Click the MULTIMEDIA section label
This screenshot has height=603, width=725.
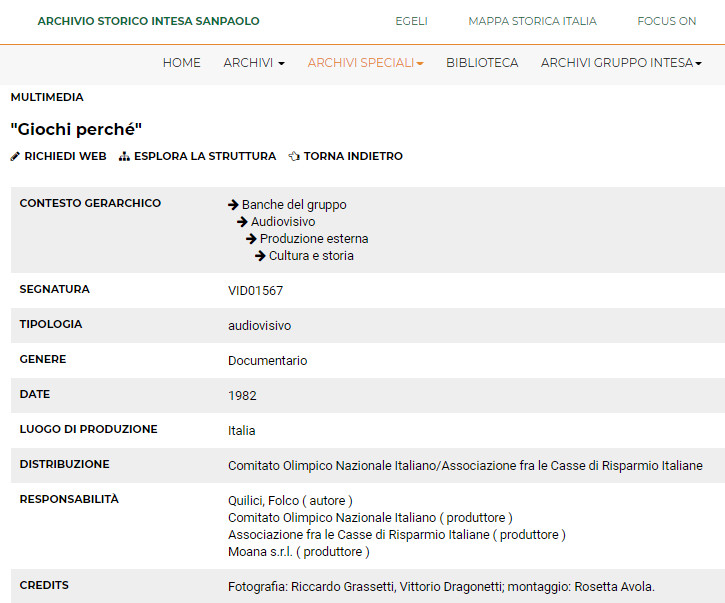(x=47, y=97)
